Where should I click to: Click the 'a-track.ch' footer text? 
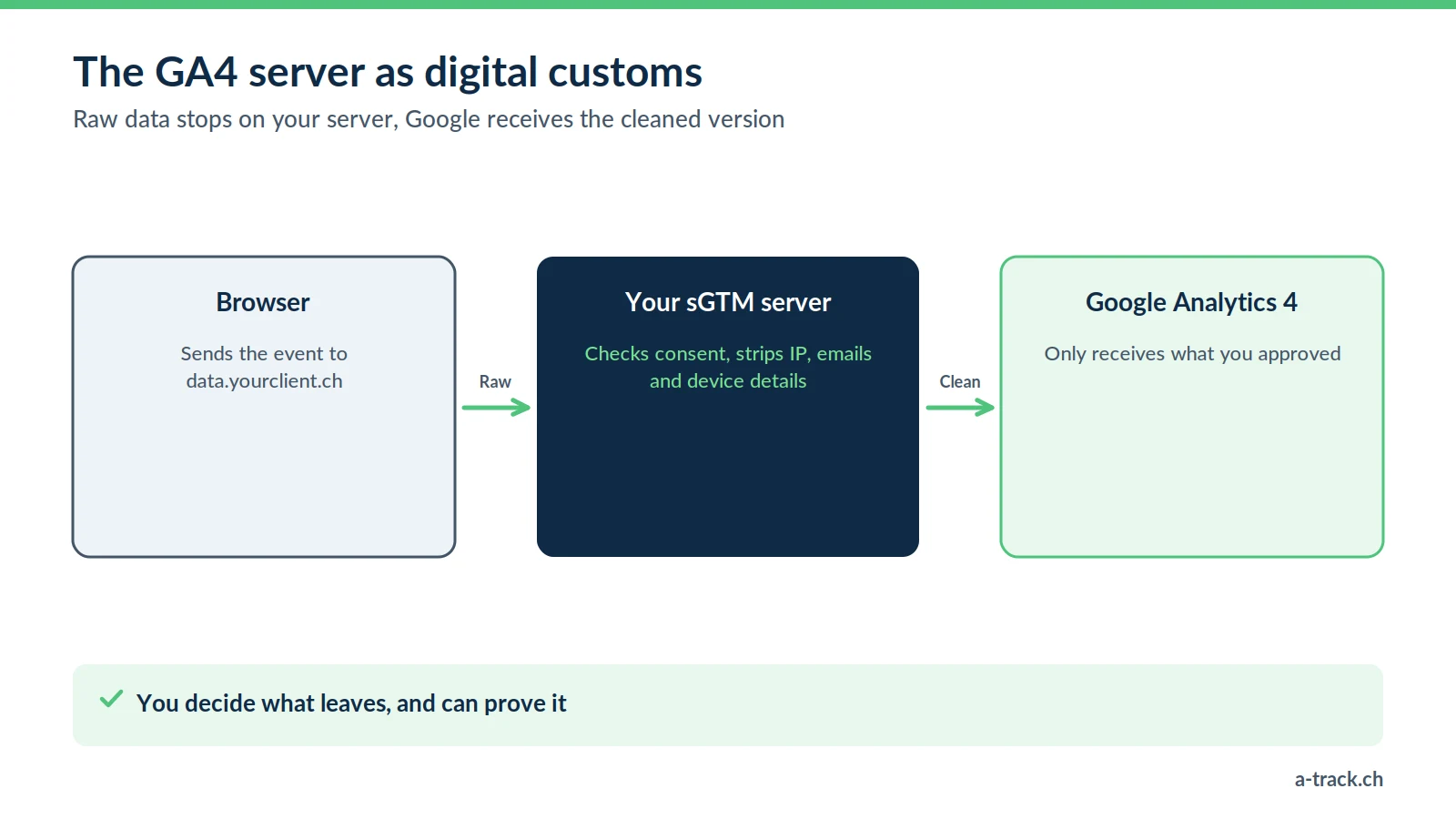pyautogui.click(x=1339, y=779)
